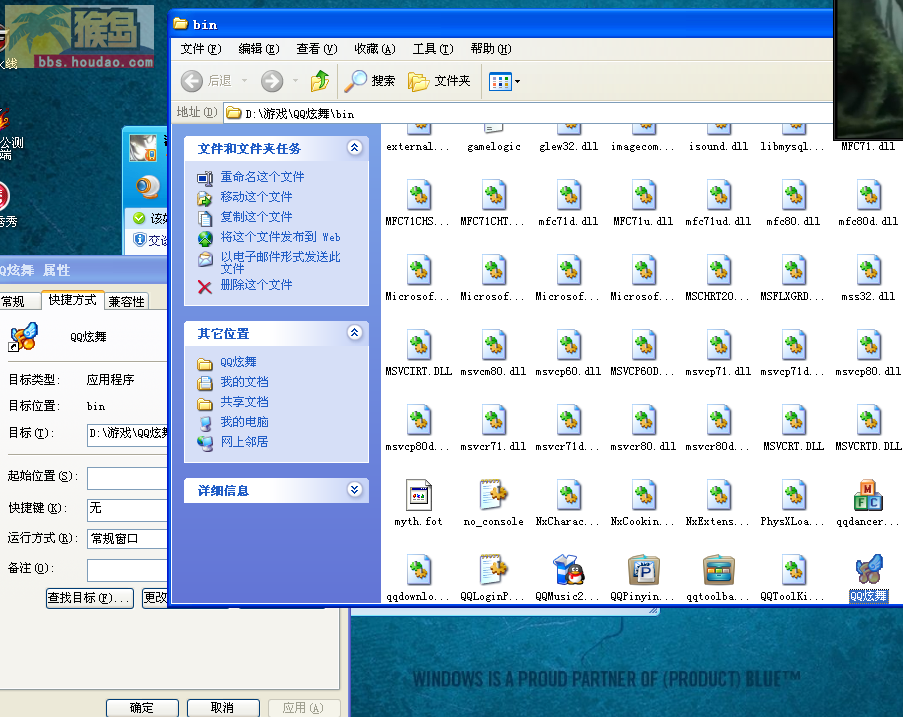Go up one folder level icon
Image resolution: width=903 pixels, height=717 pixels.
320,81
